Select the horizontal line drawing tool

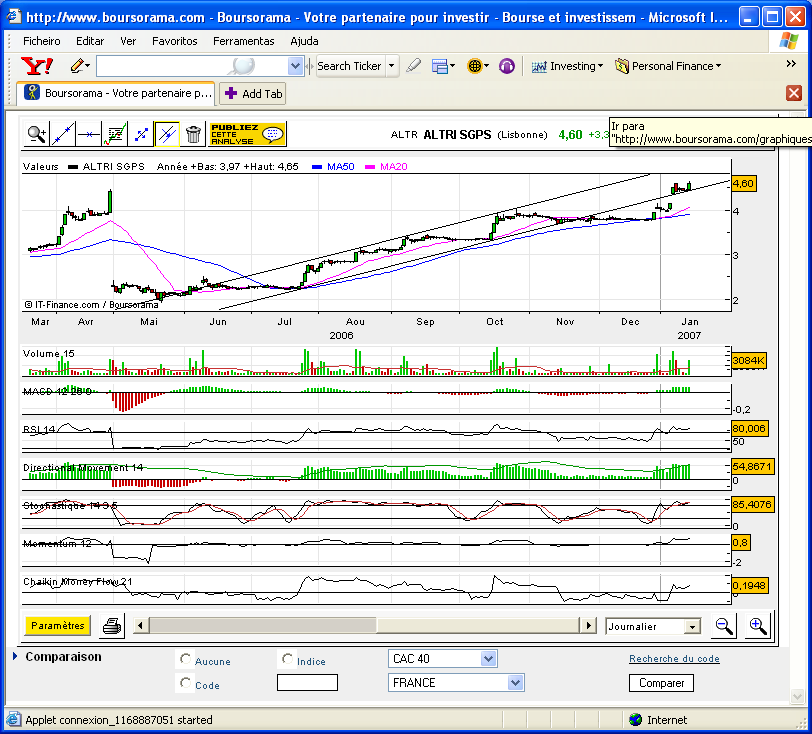tap(89, 135)
